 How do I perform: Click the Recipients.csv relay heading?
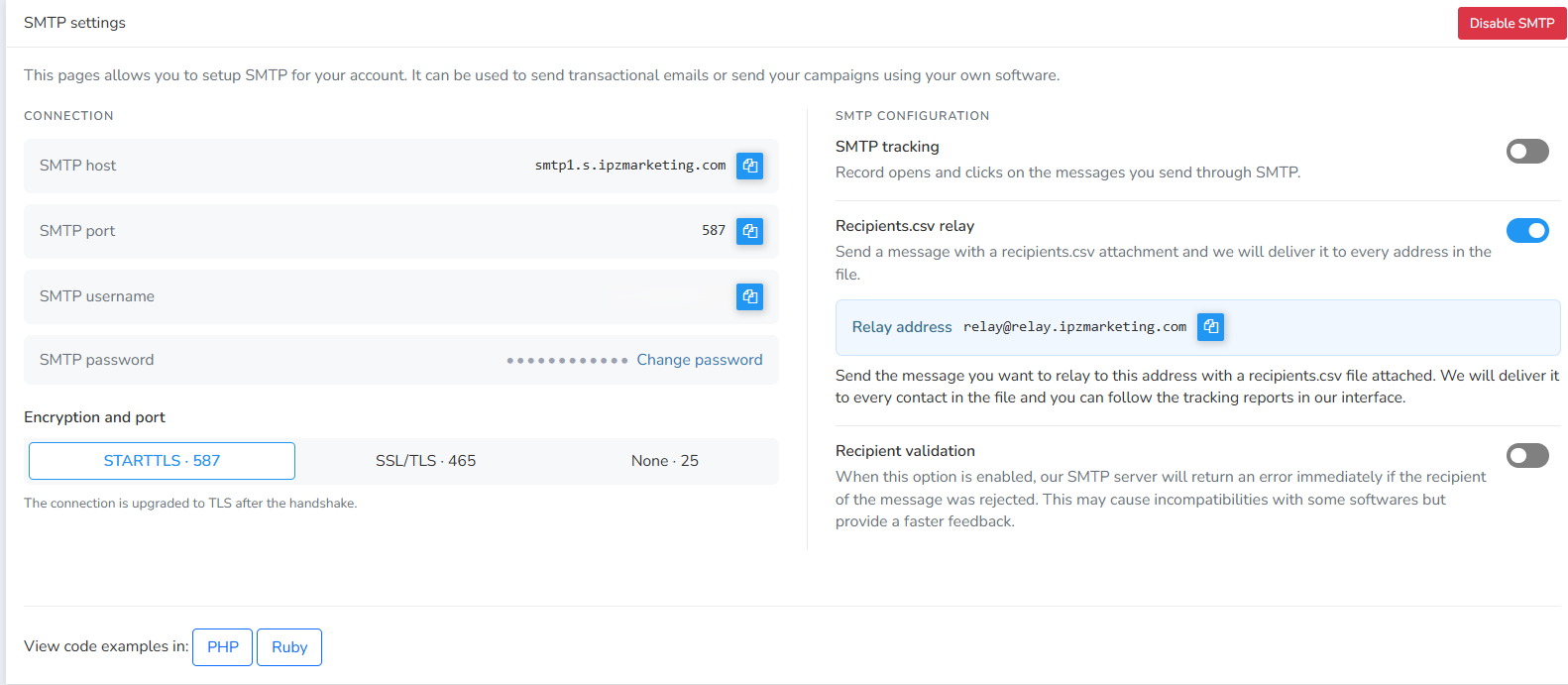(x=905, y=226)
